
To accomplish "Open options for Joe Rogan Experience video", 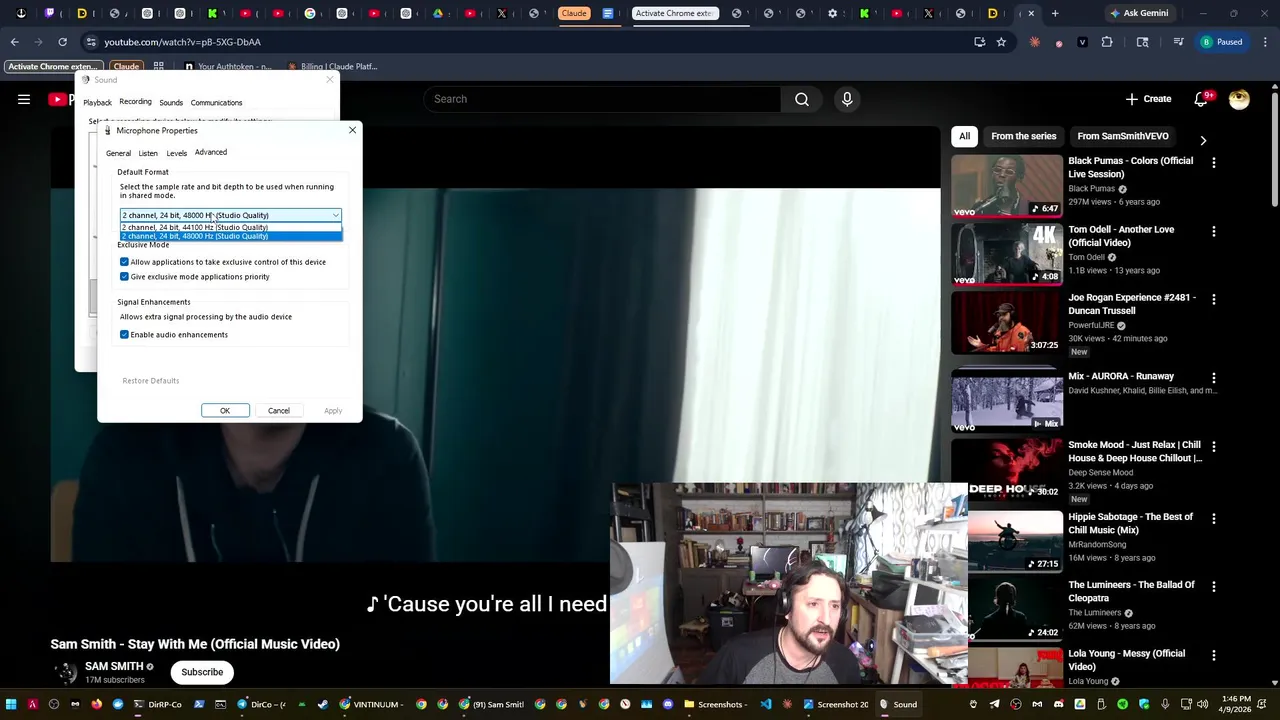I will [1214, 299].
